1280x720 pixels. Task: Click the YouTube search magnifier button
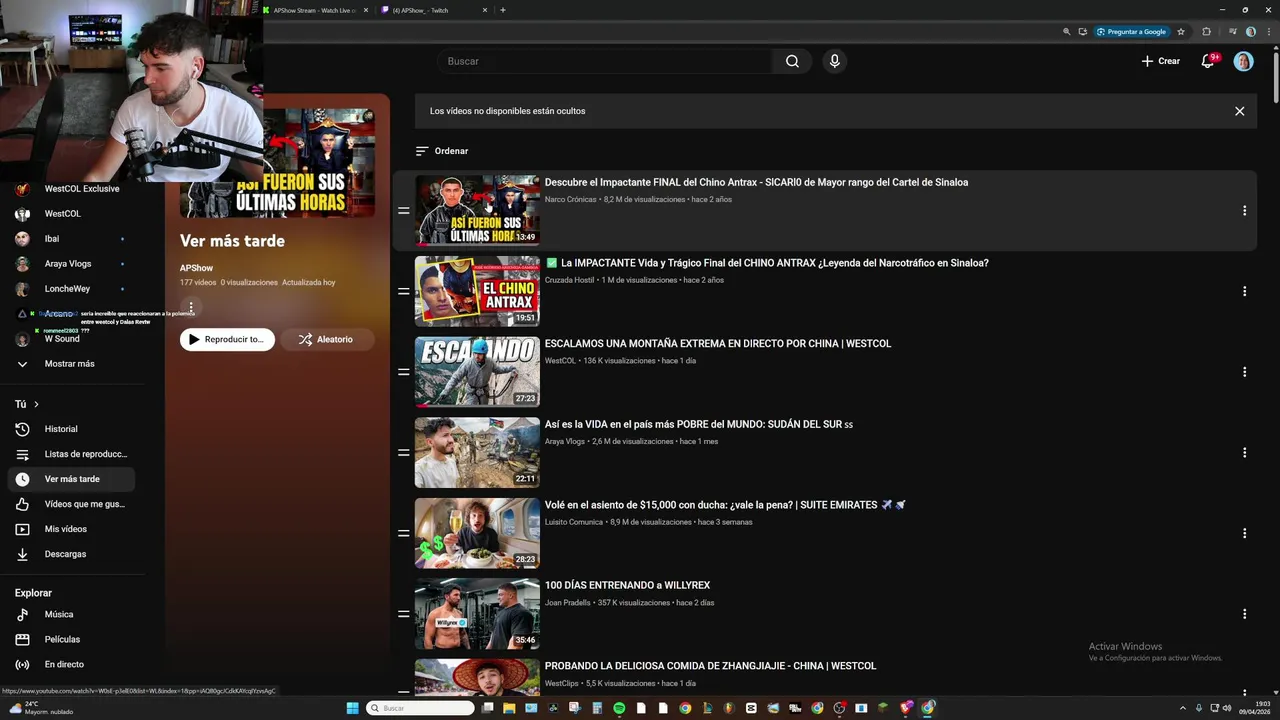click(792, 61)
